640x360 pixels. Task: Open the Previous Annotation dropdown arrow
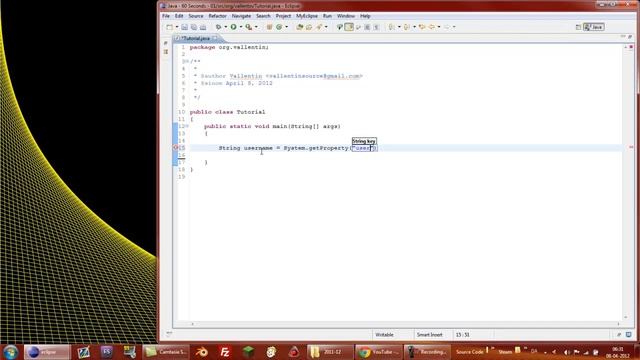pyautogui.click(x=414, y=27)
